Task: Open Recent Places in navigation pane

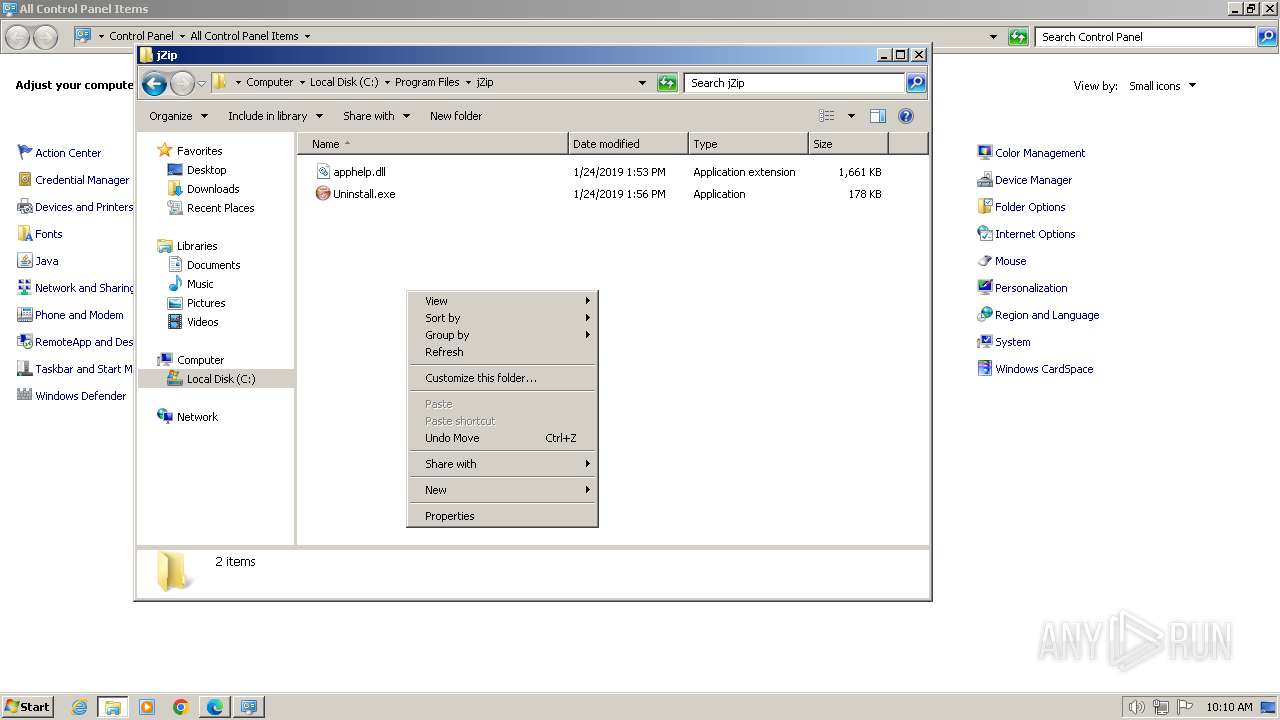Action: (220, 208)
